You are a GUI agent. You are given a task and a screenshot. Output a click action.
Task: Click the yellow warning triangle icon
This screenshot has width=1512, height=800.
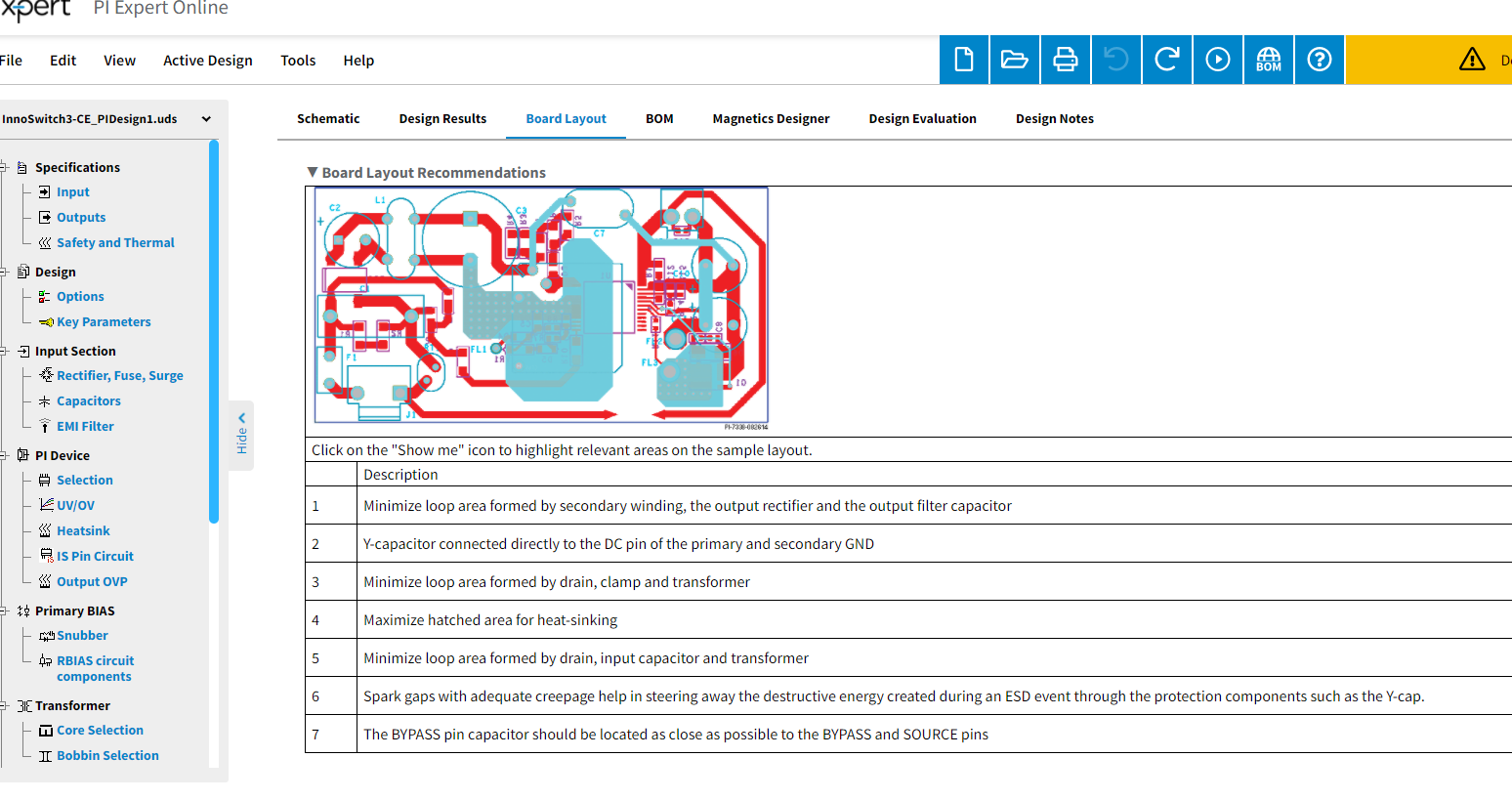(x=1472, y=60)
